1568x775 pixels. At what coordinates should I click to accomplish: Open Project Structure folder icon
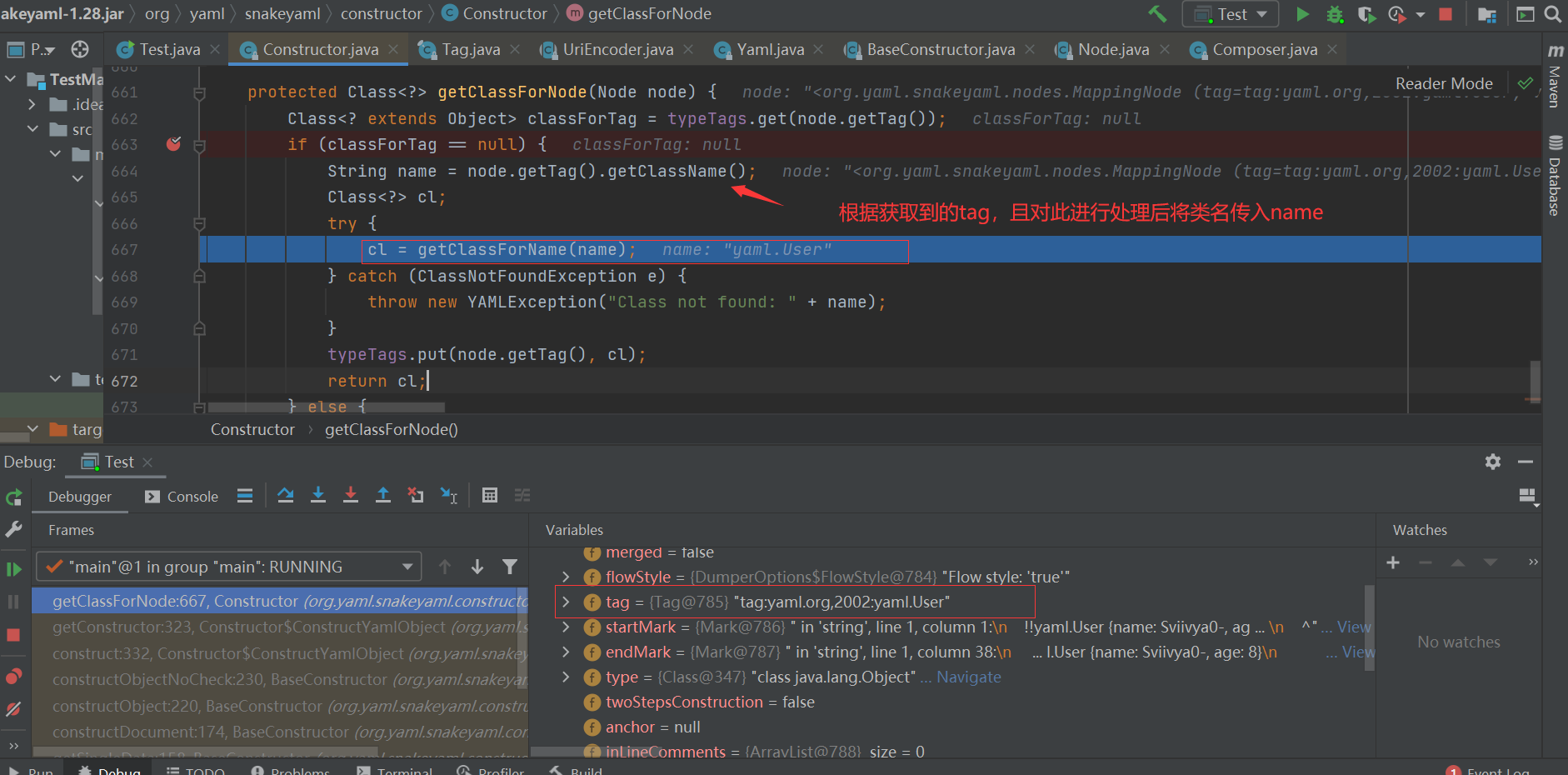(1487, 14)
